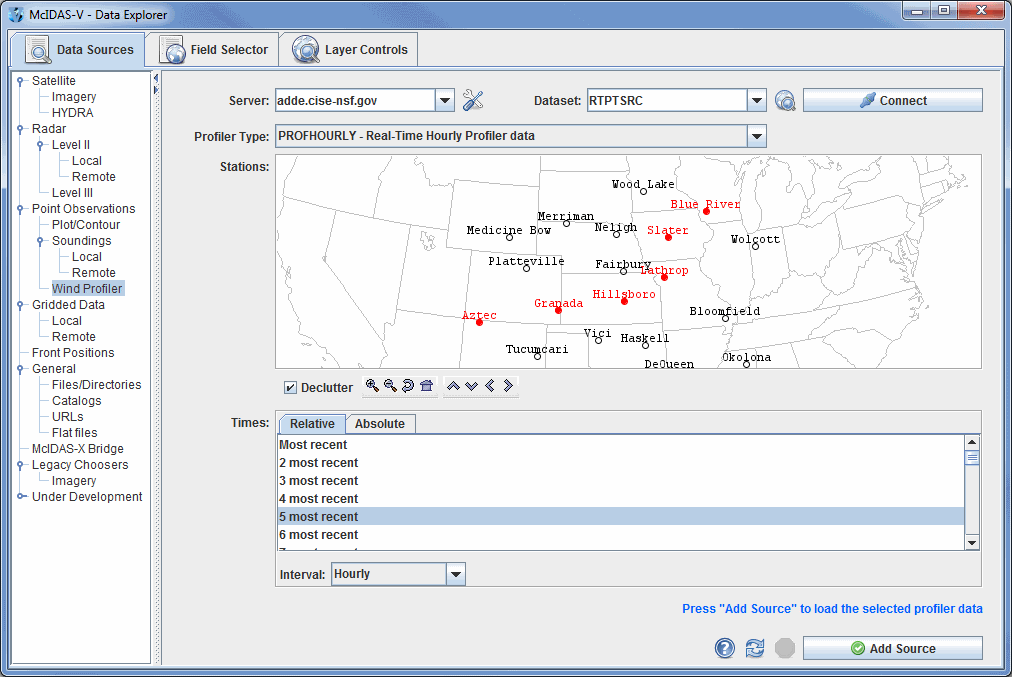Select the Tucumcari station marker
Image resolution: width=1012 pixels, height=677 pixels.
pyautogui.click(x=537, y=356)
